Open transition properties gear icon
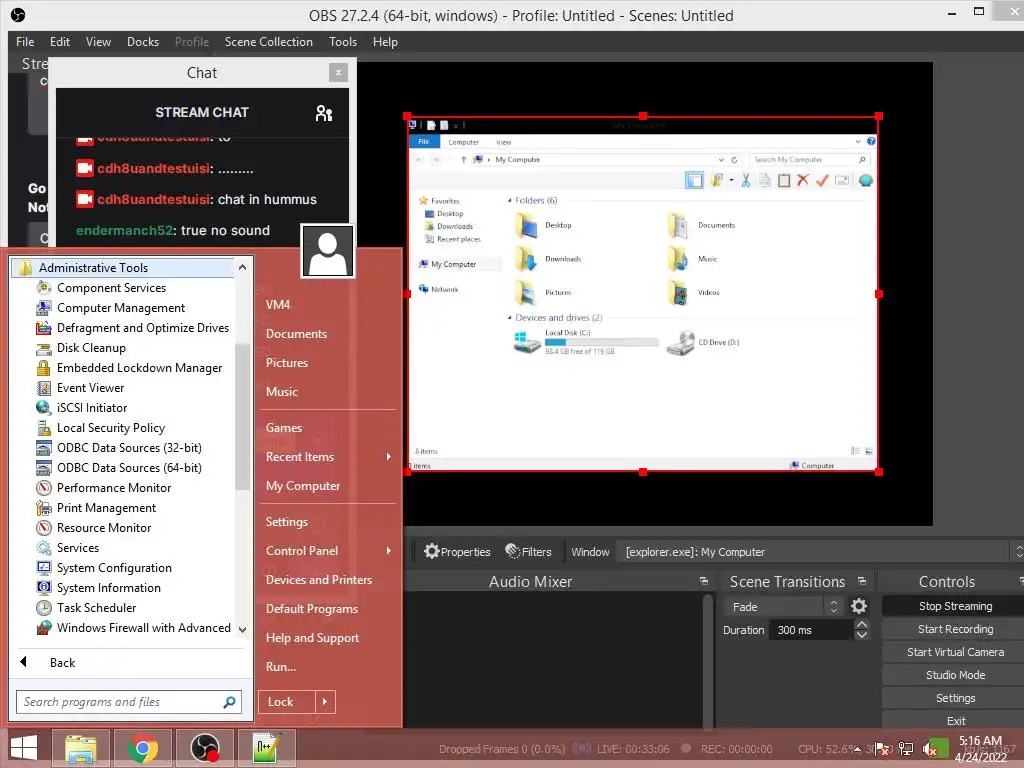 859,607
